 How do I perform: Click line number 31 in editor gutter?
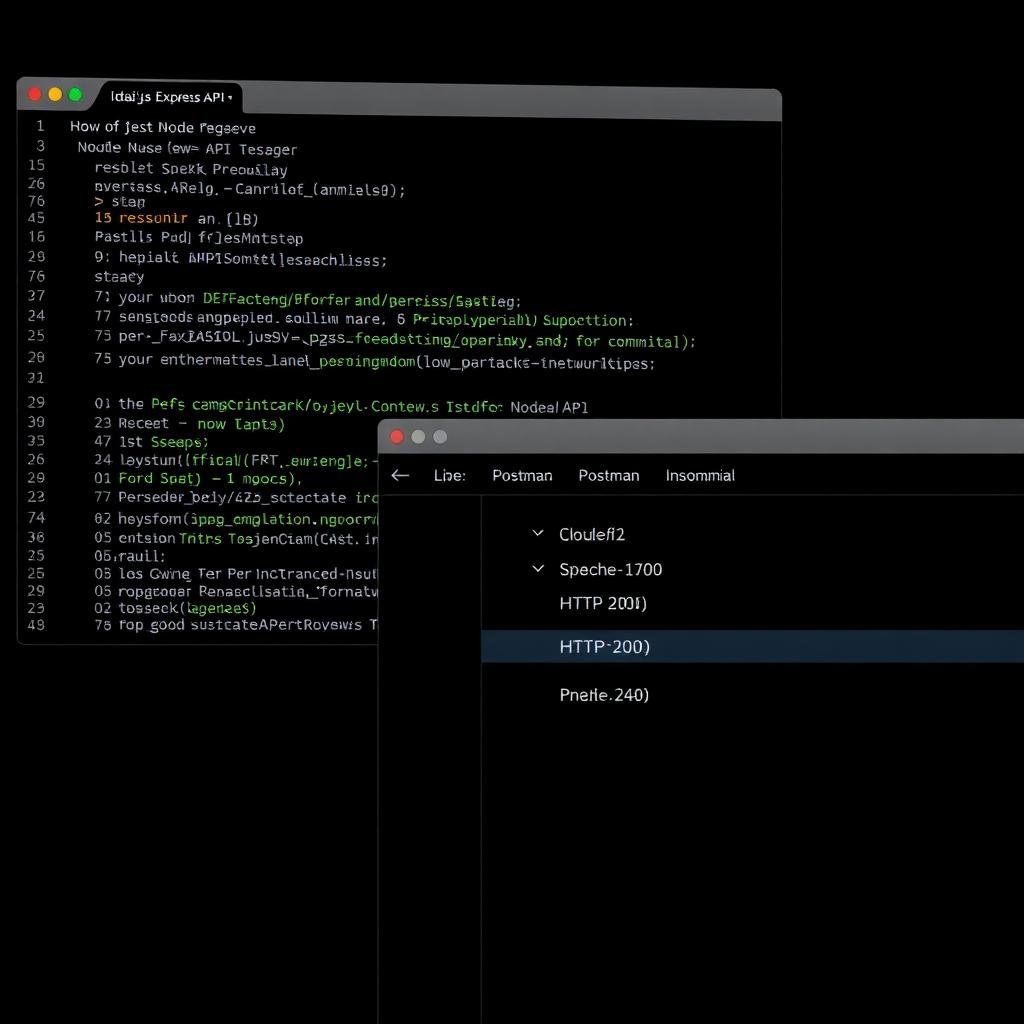pos(36,378)
